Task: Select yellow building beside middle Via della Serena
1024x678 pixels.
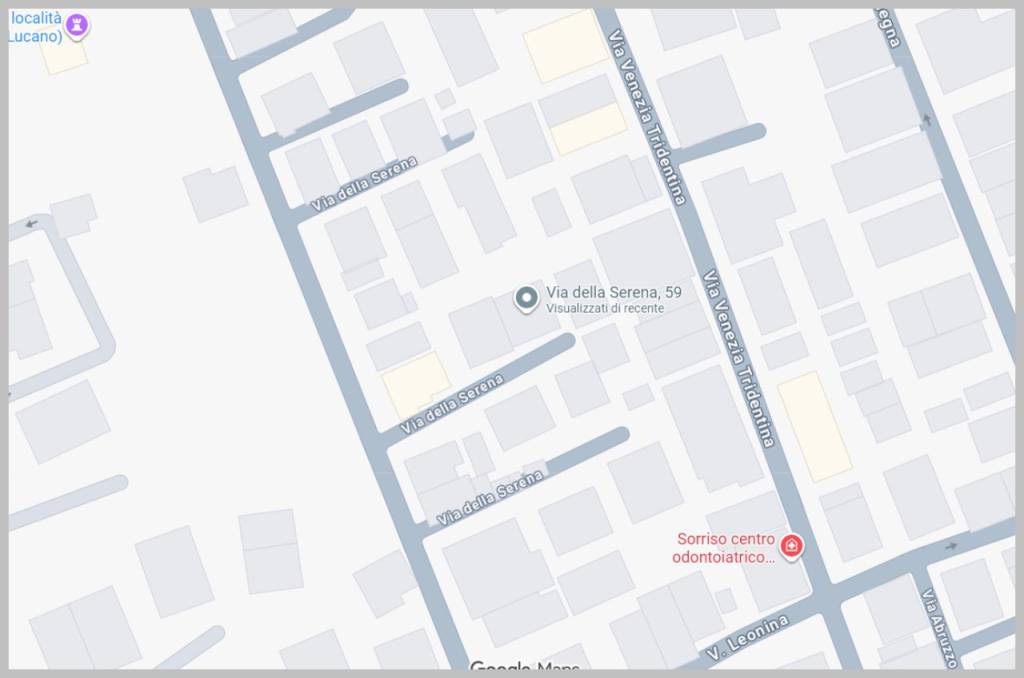Action: click(415, 385)
